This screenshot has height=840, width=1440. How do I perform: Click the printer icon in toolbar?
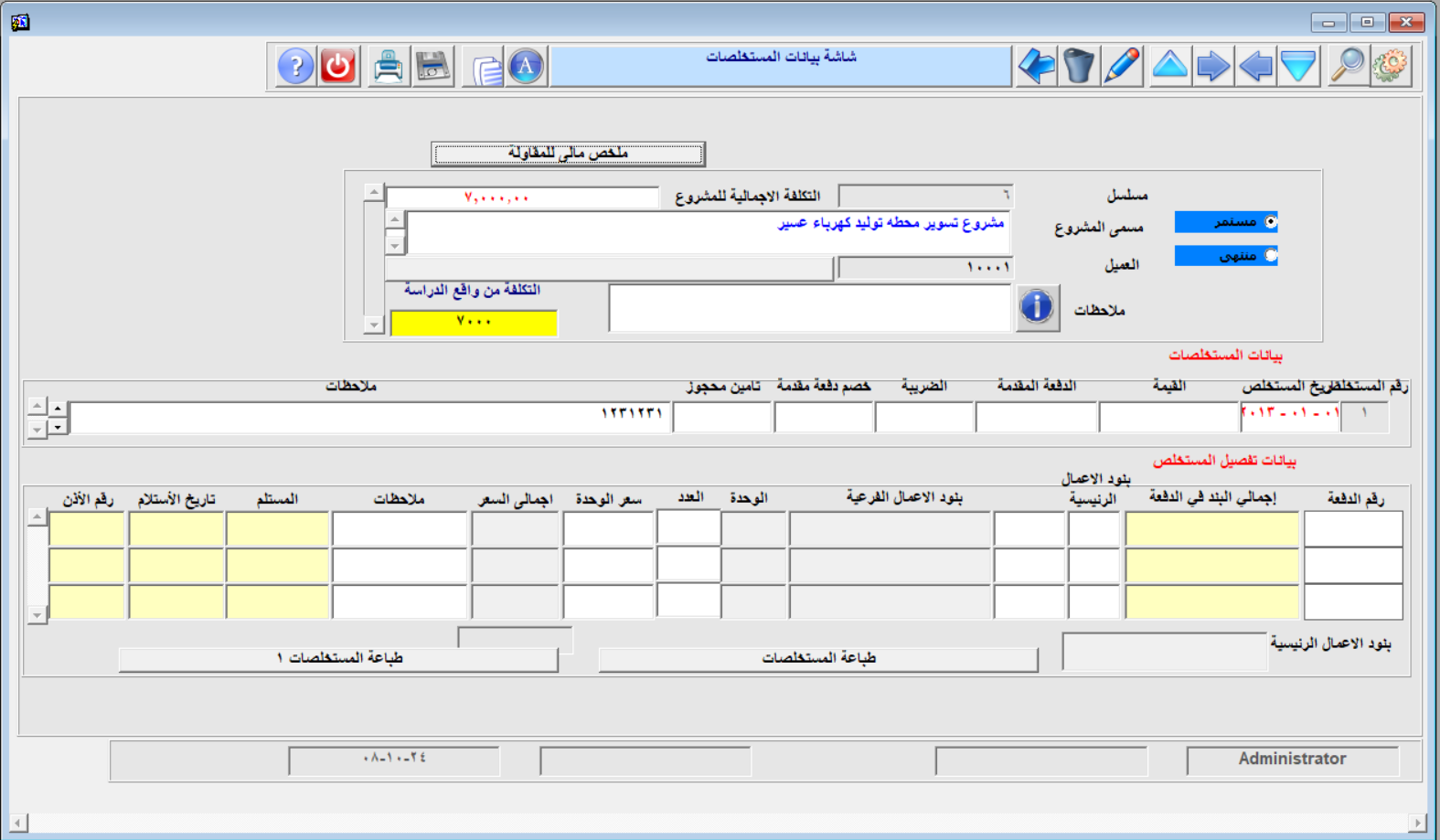point(389,67)
